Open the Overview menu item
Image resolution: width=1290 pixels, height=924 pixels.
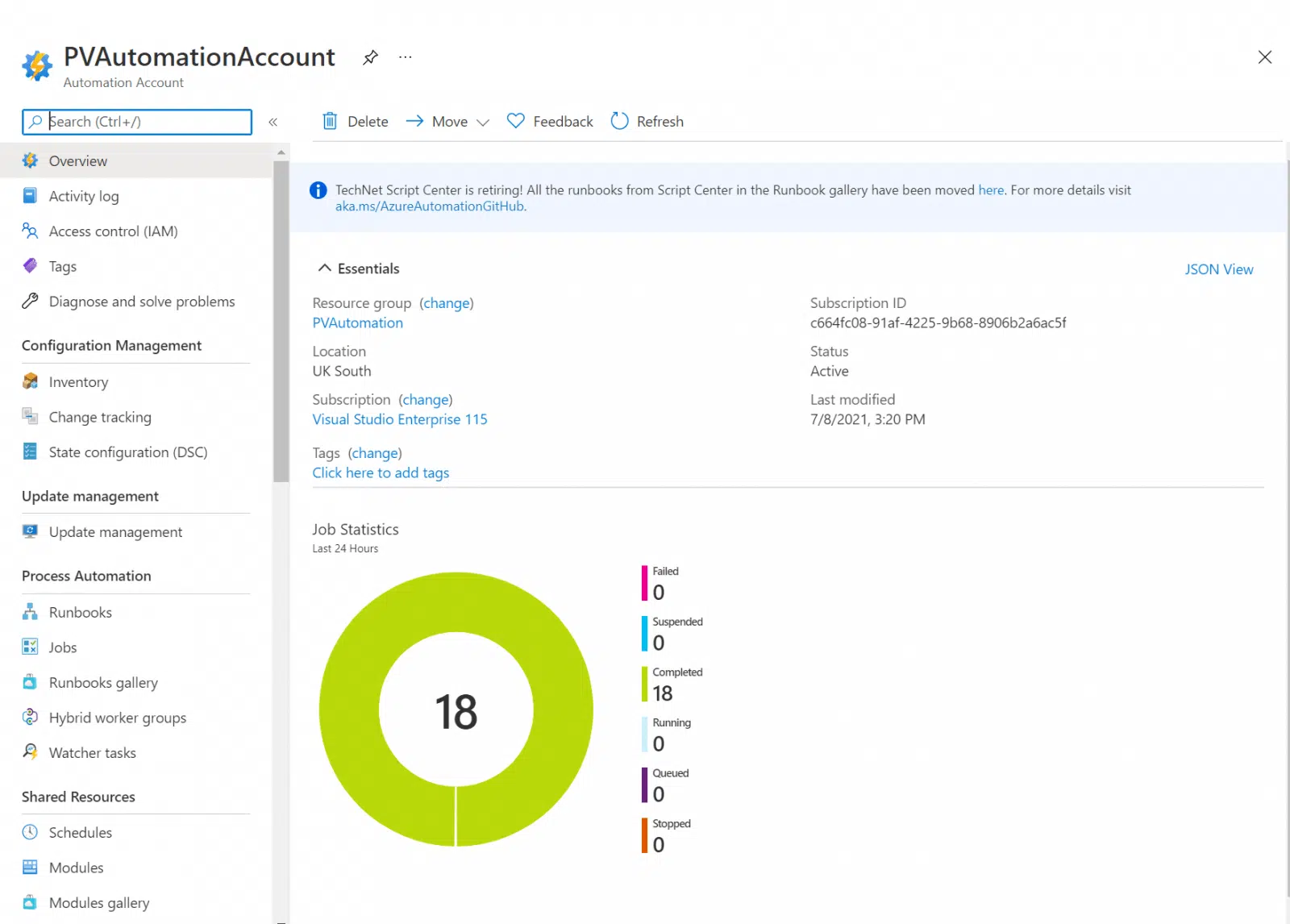136,161
